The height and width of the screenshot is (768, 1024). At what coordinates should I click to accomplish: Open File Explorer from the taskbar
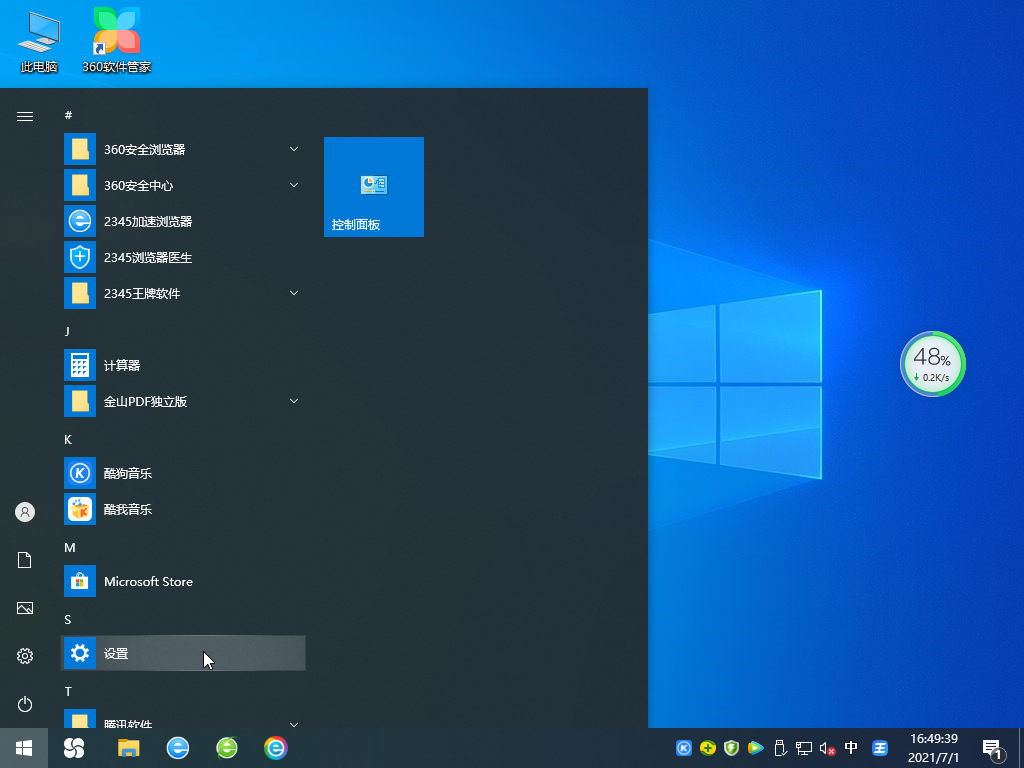pos(128,748)
